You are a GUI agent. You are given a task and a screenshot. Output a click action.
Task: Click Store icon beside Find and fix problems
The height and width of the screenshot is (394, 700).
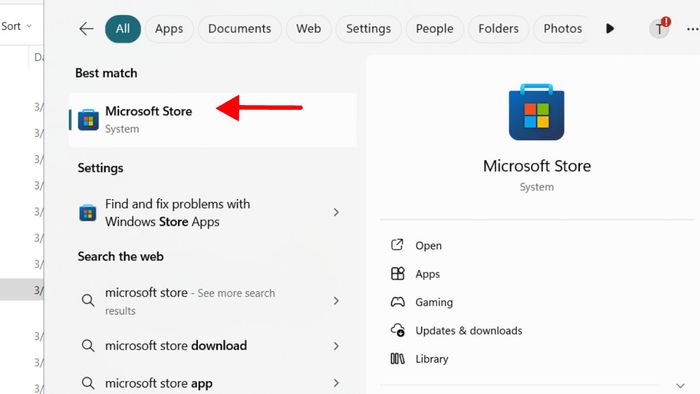[88, 213]
